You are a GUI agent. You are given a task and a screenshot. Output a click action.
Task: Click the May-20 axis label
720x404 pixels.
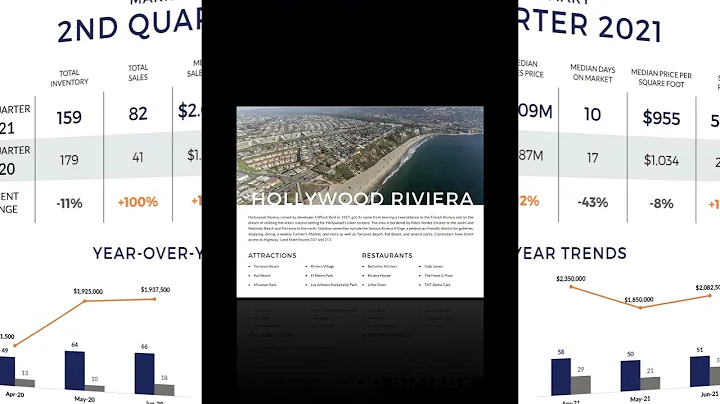84,399
